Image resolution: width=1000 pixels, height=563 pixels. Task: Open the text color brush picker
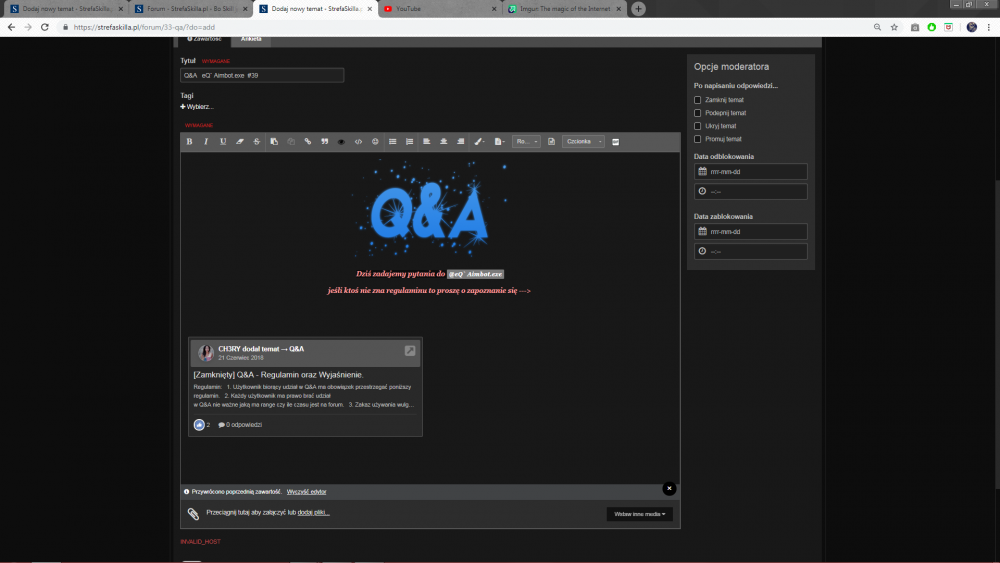479,142
